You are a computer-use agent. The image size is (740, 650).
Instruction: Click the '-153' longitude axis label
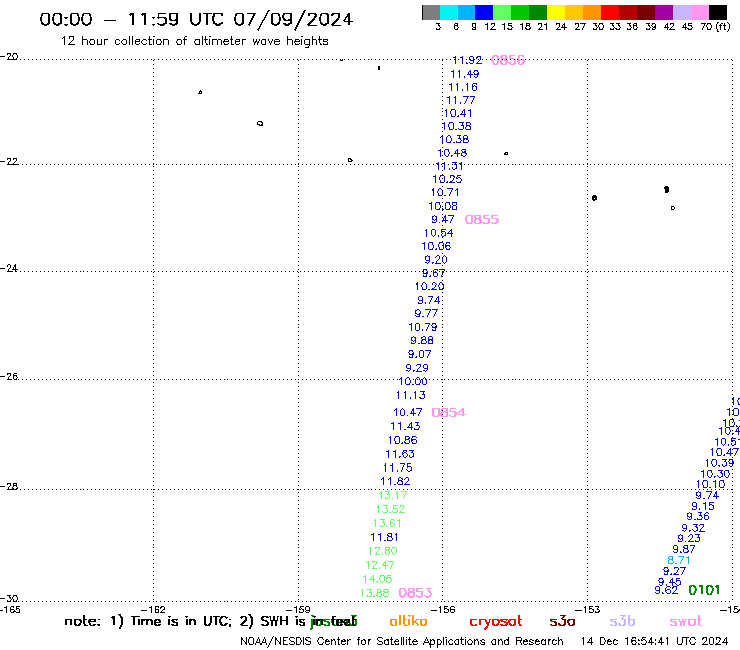pyautogui.click(x=588, y=610)
